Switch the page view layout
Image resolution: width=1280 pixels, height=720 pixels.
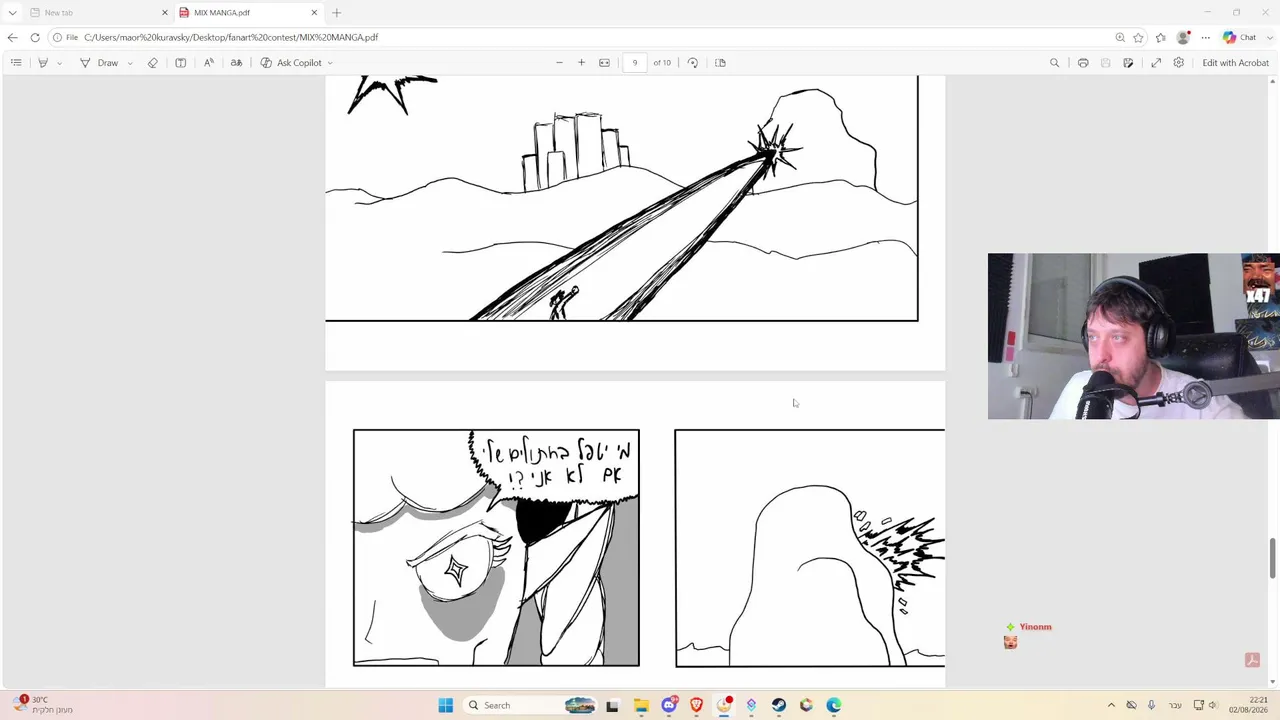[x=720, y=63]
